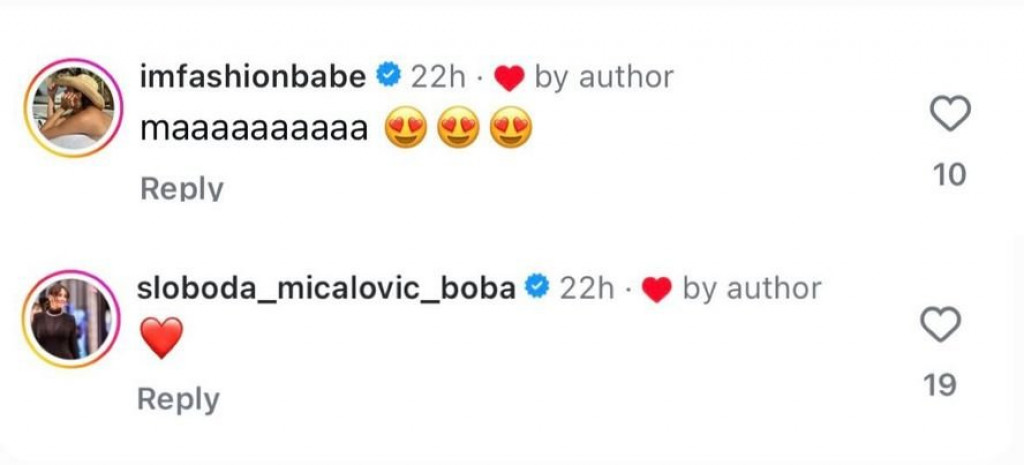The image size is (1024, 465).
Task: Open imfashionbabe's profile picture
Action: [x=69, y=108]
